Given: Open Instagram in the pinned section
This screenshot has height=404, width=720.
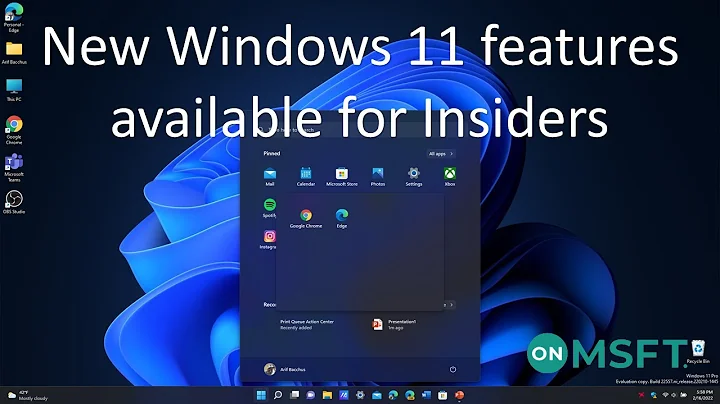Looking at the screenshot, I should (x=269, y=240).
